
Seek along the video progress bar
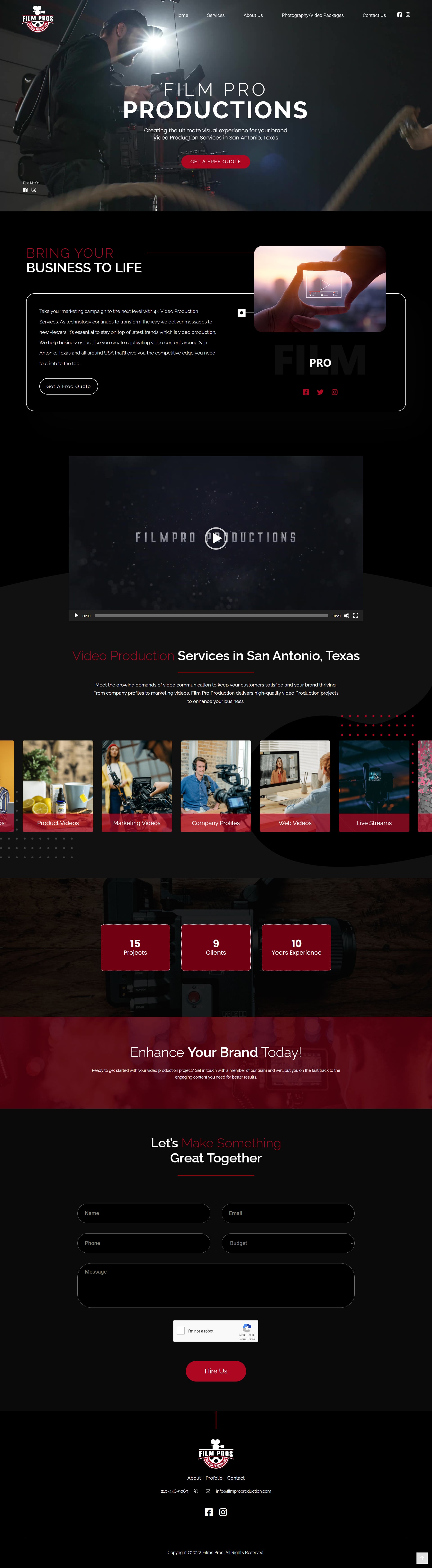(x=211, y=615)
